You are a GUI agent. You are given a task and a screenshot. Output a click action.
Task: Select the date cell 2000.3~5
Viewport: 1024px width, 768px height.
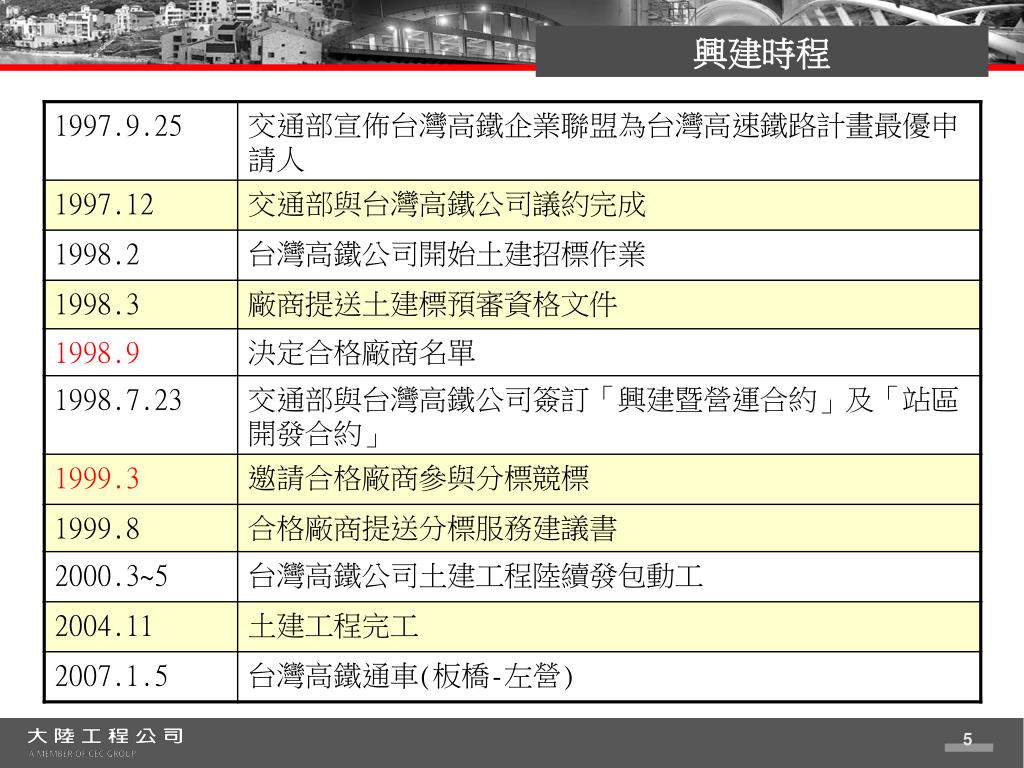(x=140, y=577)
